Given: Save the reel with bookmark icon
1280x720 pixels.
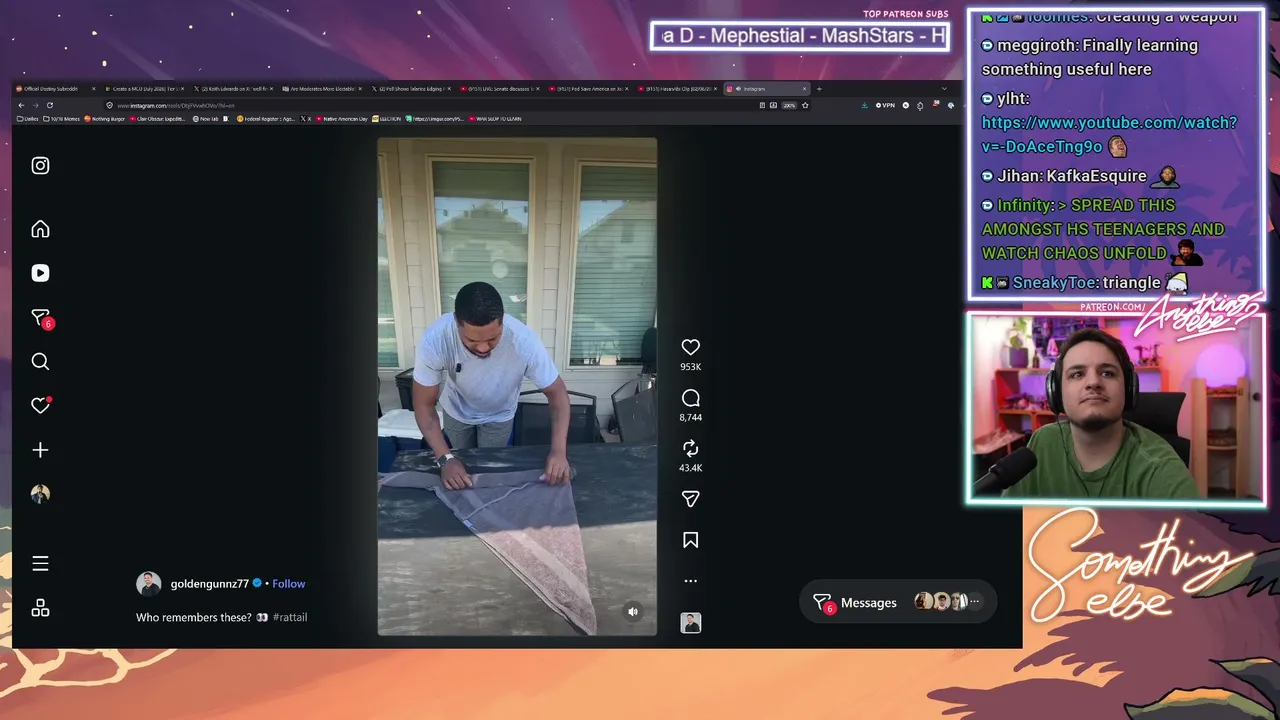Looking at the screenshot, I should click(690, 540).
